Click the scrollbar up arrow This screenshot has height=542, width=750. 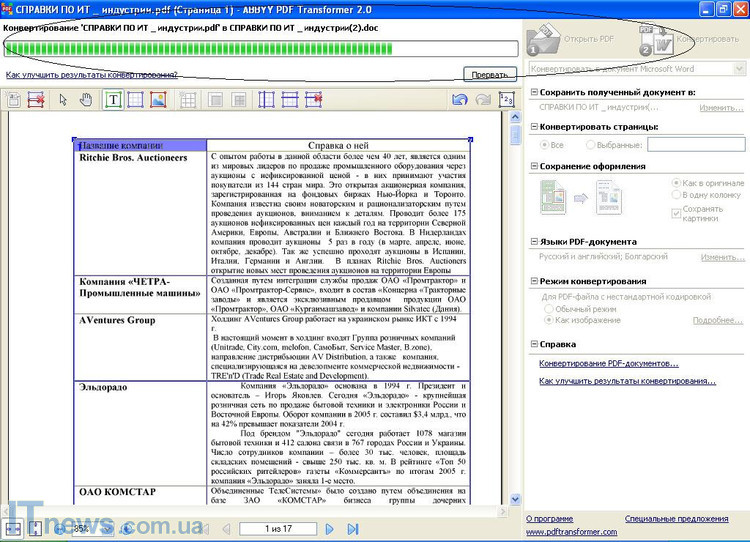click(x=515, y=117)
